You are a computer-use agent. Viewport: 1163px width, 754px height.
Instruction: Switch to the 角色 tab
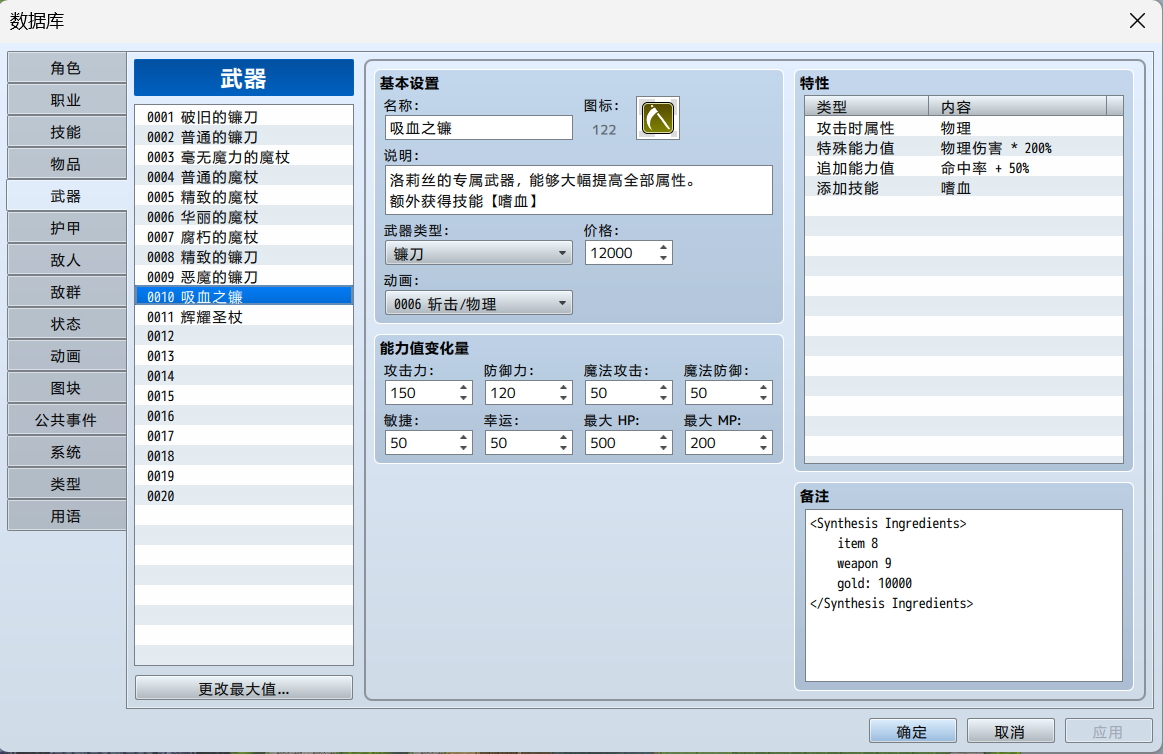click(x=66, y=68)
